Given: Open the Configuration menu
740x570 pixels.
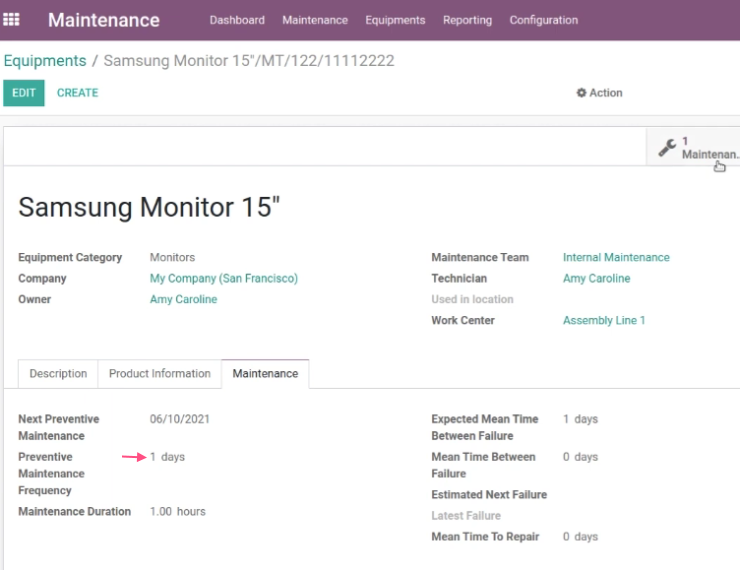Looking at the screenshot, I should (544, 20).
